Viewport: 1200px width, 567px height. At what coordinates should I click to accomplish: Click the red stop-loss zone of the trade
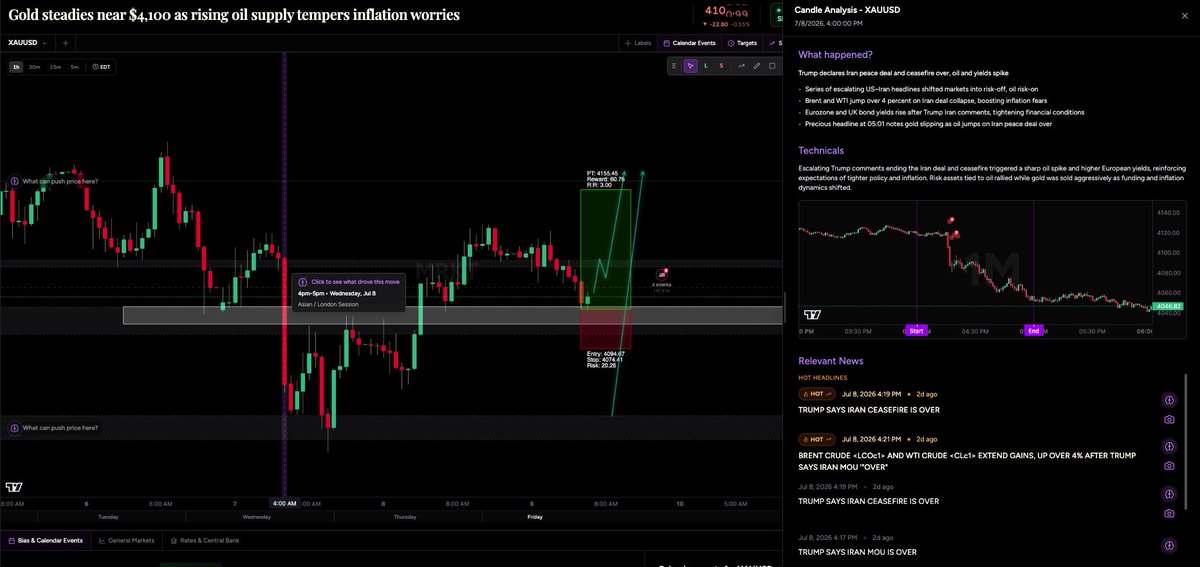pyautogui.click(x=605, y=329)
